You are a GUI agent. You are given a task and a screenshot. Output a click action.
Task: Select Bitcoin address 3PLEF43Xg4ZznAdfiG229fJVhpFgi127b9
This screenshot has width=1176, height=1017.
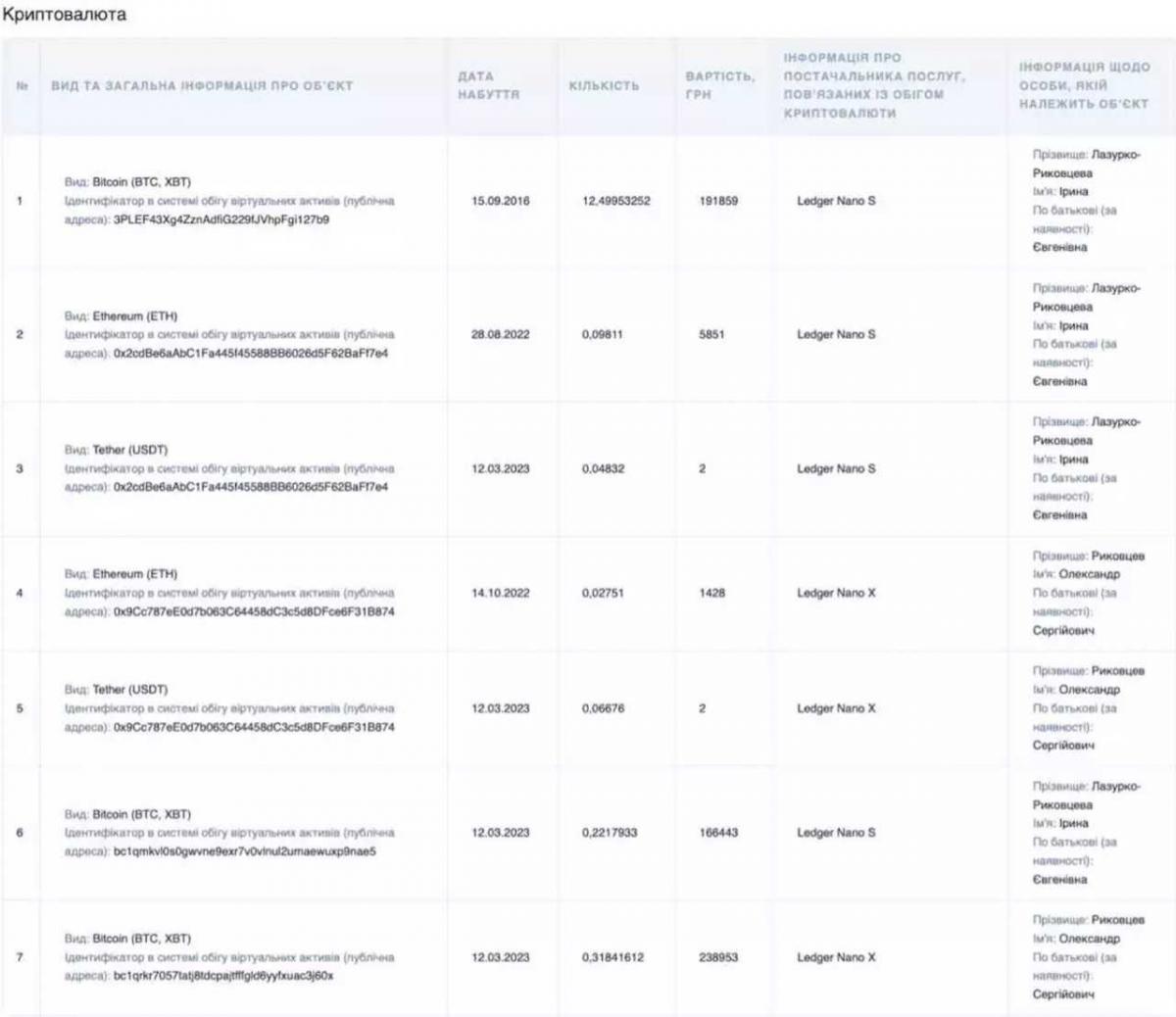(221, 219)
